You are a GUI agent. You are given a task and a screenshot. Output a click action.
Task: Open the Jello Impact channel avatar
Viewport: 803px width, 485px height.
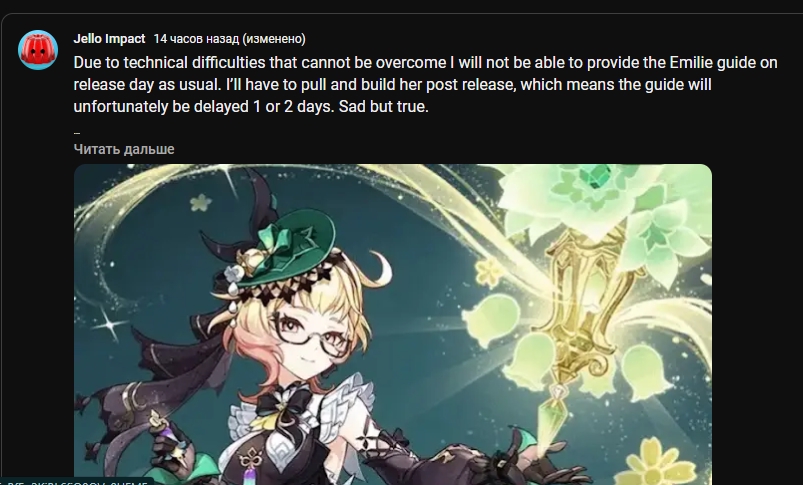(38, 50)
